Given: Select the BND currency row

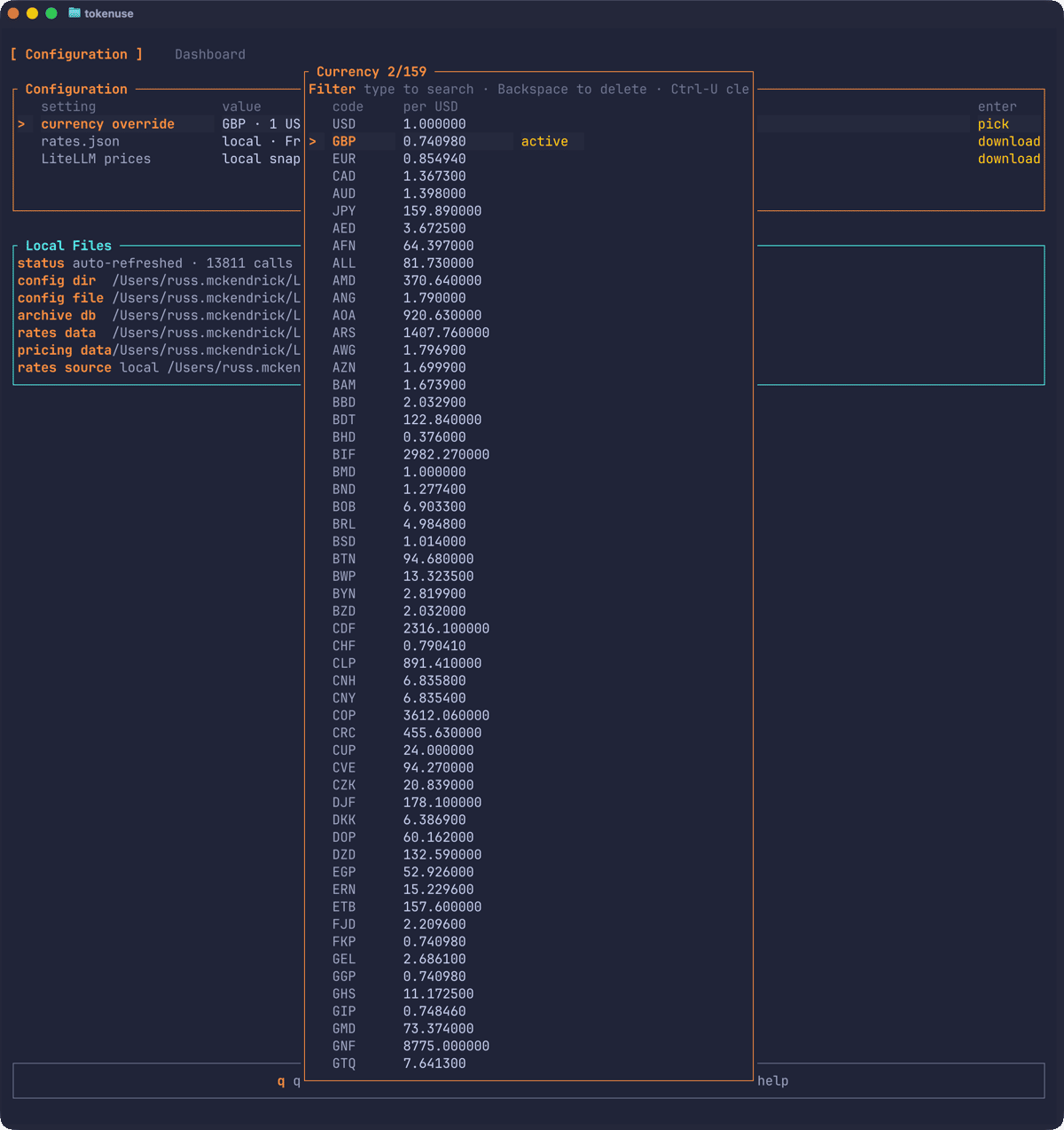Looking at the screenshot, I should [x=529, y=489].
